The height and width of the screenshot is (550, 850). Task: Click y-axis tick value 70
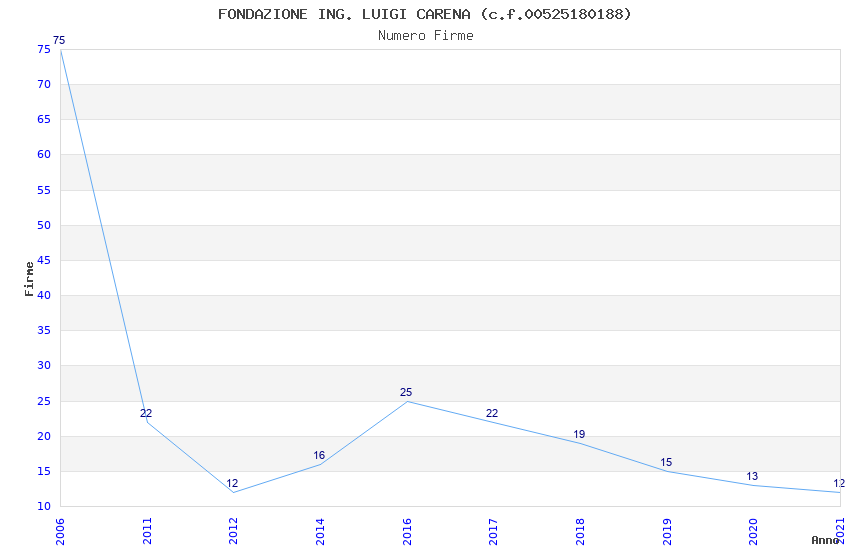click(44, 84)
